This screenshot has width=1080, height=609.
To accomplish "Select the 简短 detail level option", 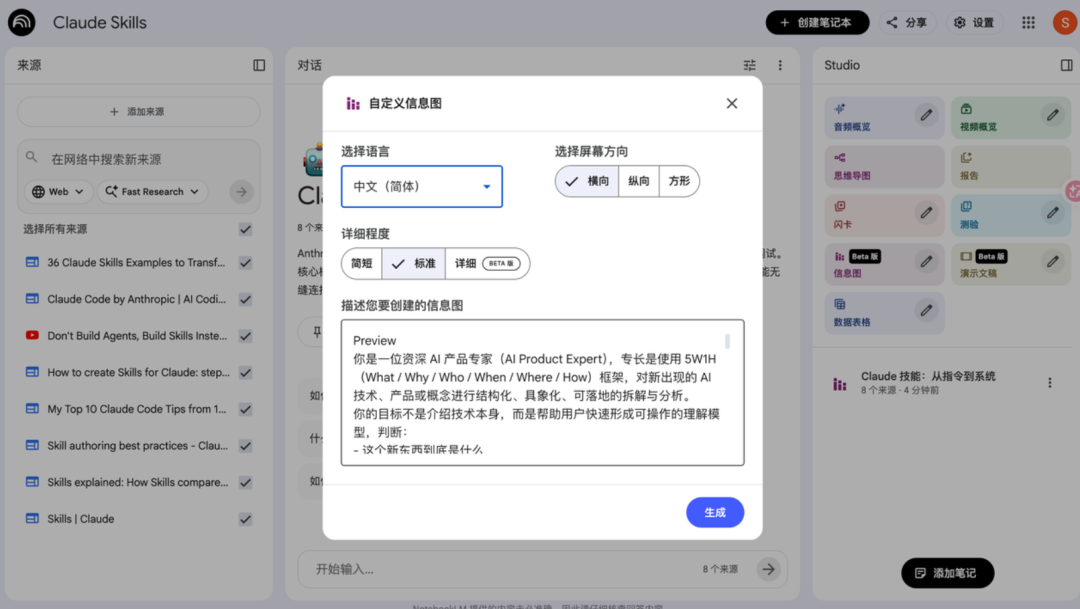I will tap(362, 263).
